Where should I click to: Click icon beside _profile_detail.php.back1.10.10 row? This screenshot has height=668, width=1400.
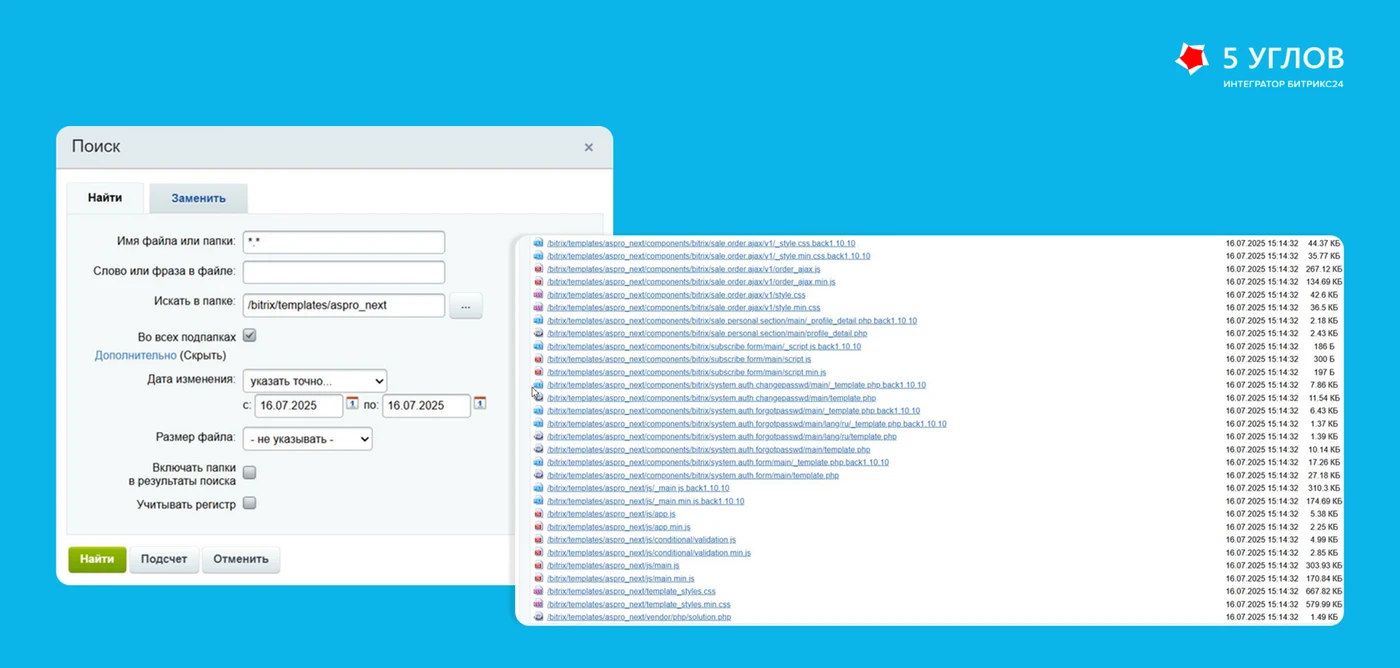pos(538,321)
